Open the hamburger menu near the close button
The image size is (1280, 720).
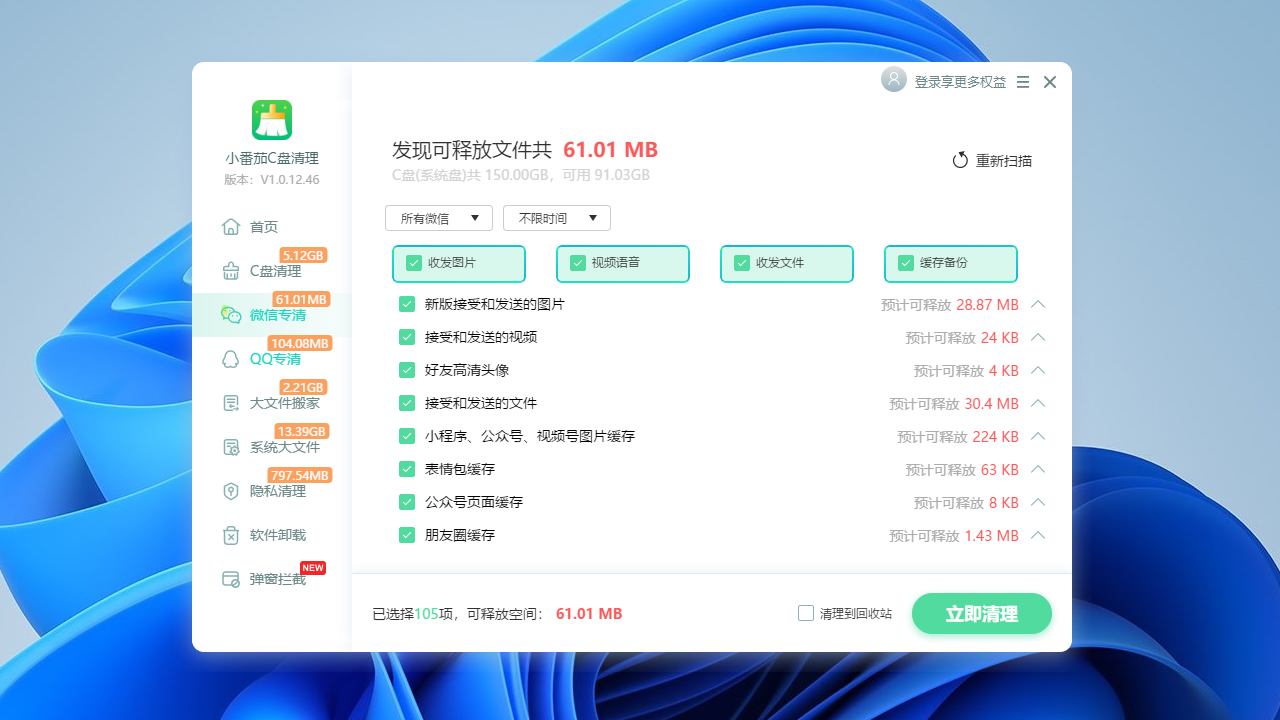point(1022,82)
